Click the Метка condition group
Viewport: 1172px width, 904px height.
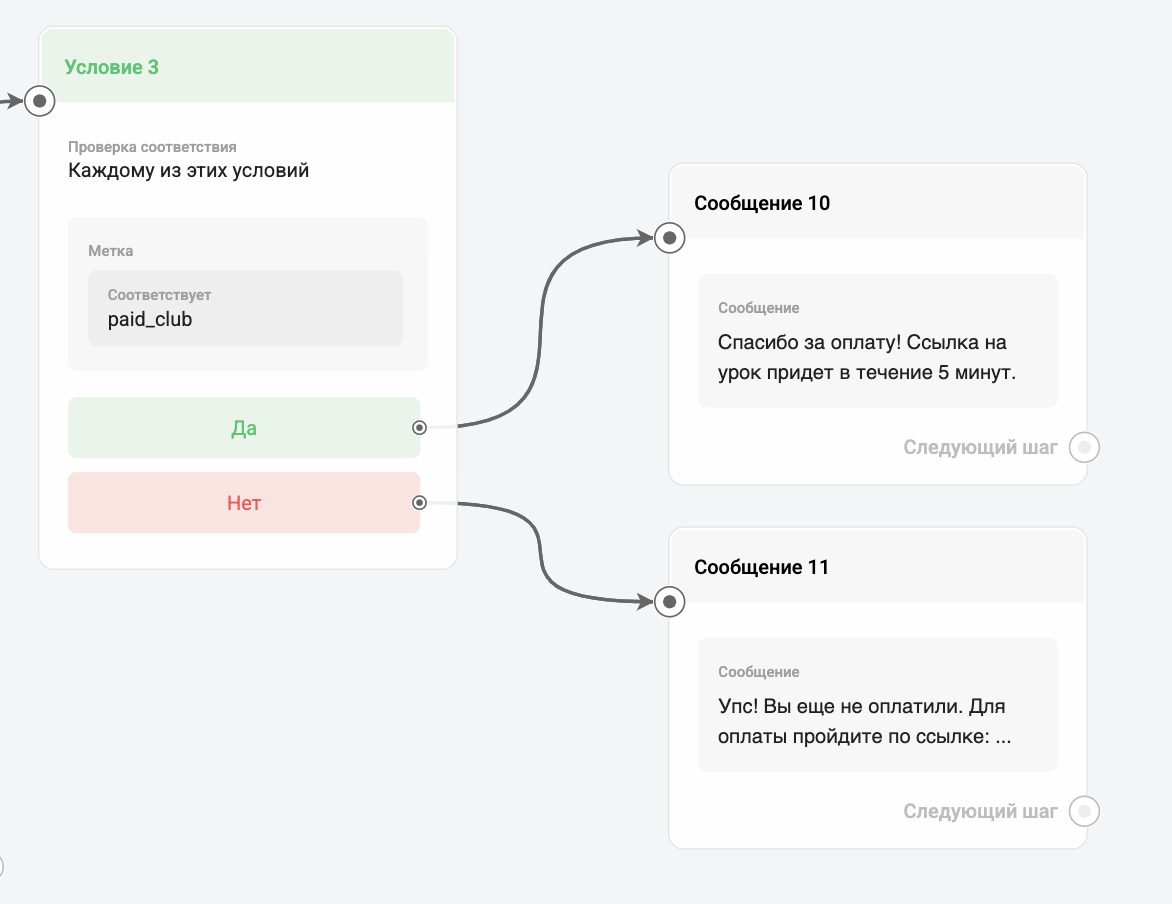click(x=247, y=294)
